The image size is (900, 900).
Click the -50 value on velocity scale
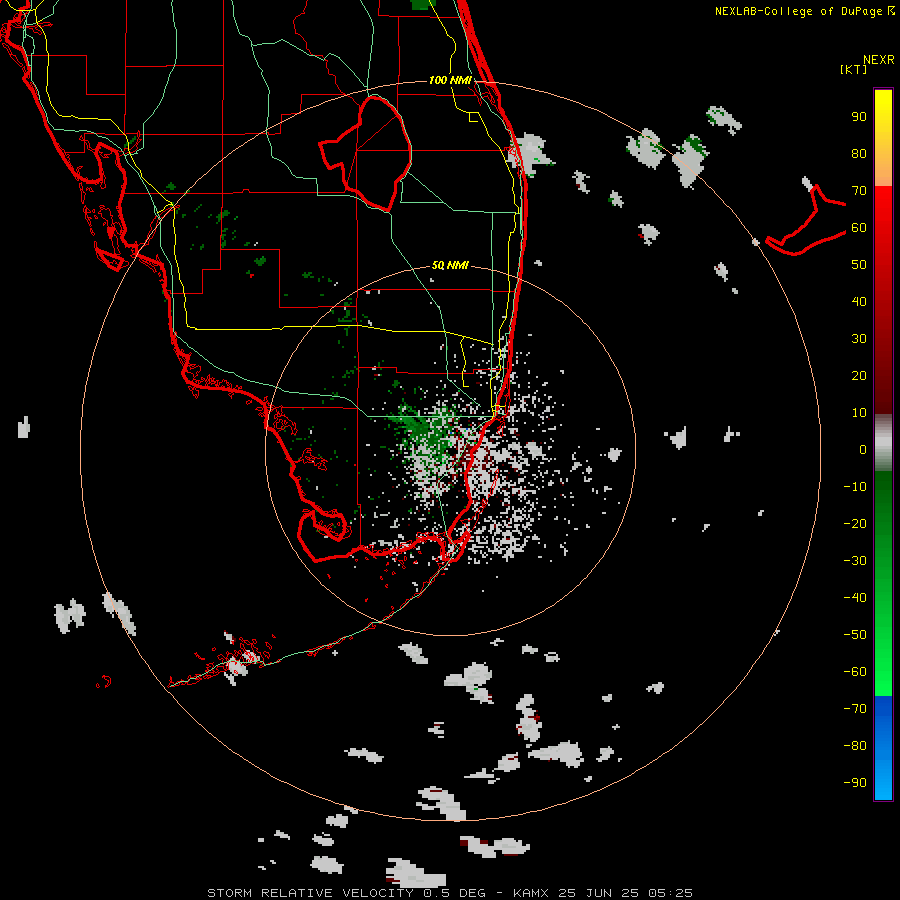pyautogui.click(x=855, y=635)
